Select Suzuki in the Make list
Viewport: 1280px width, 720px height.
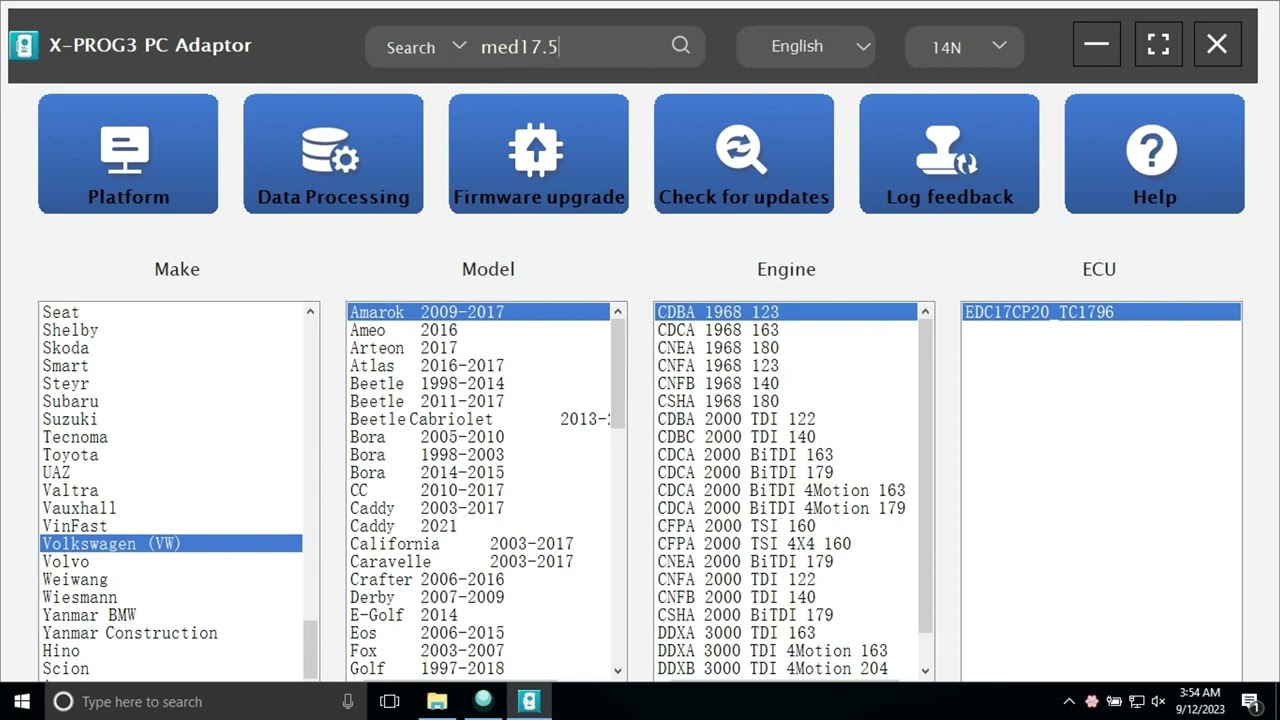click(171, 419)
